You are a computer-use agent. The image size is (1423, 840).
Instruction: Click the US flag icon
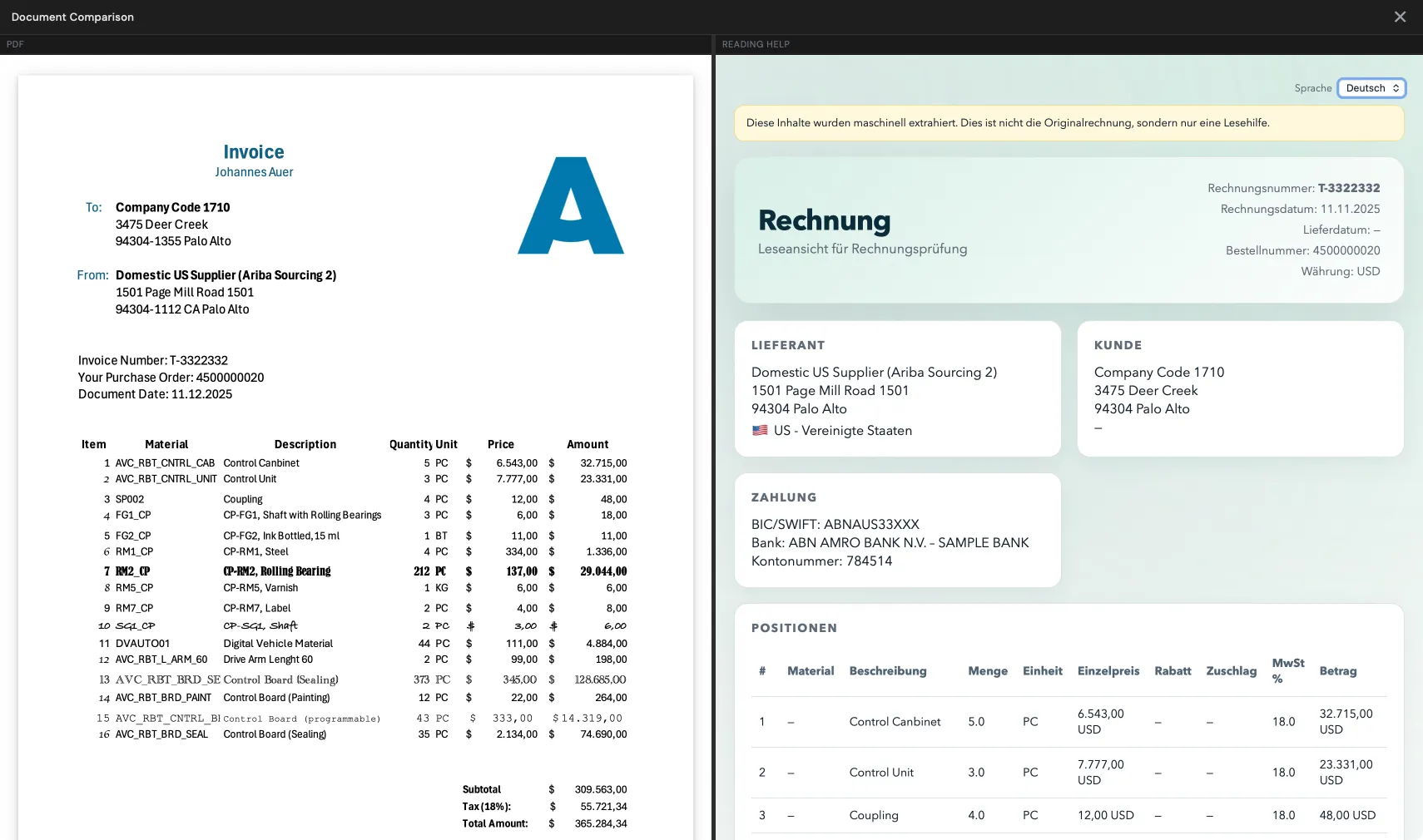760,431
